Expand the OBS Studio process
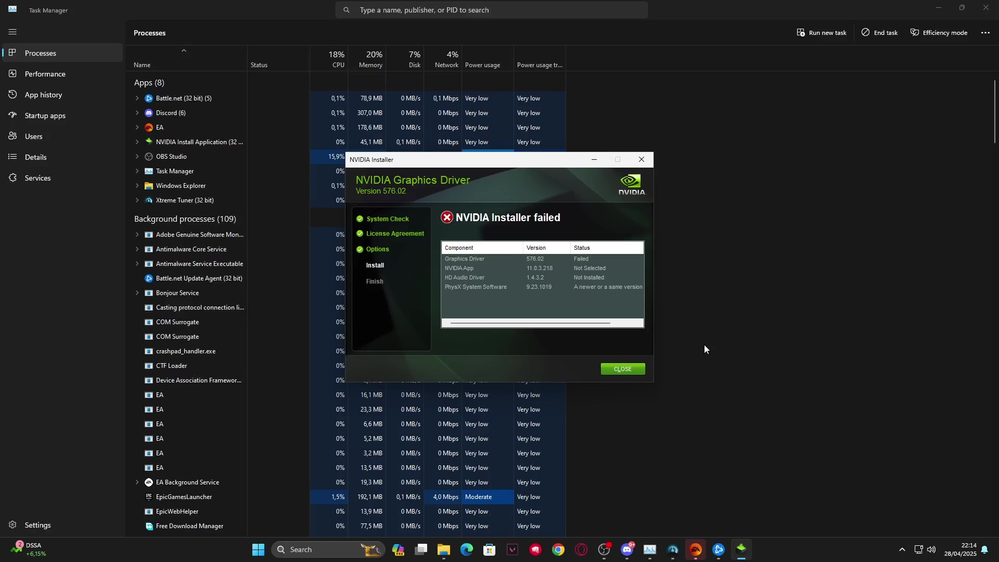Viewport: 999px width, 562px height. (137, 156)
